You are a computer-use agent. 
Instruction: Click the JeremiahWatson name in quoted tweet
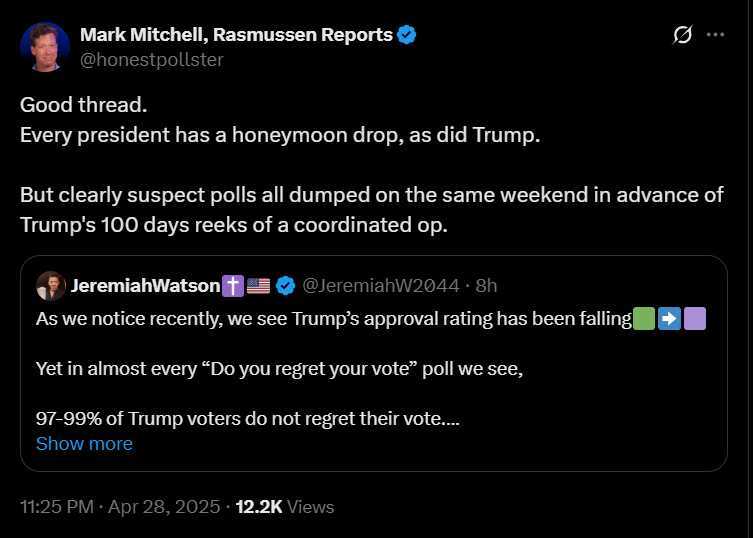point(146,286)
